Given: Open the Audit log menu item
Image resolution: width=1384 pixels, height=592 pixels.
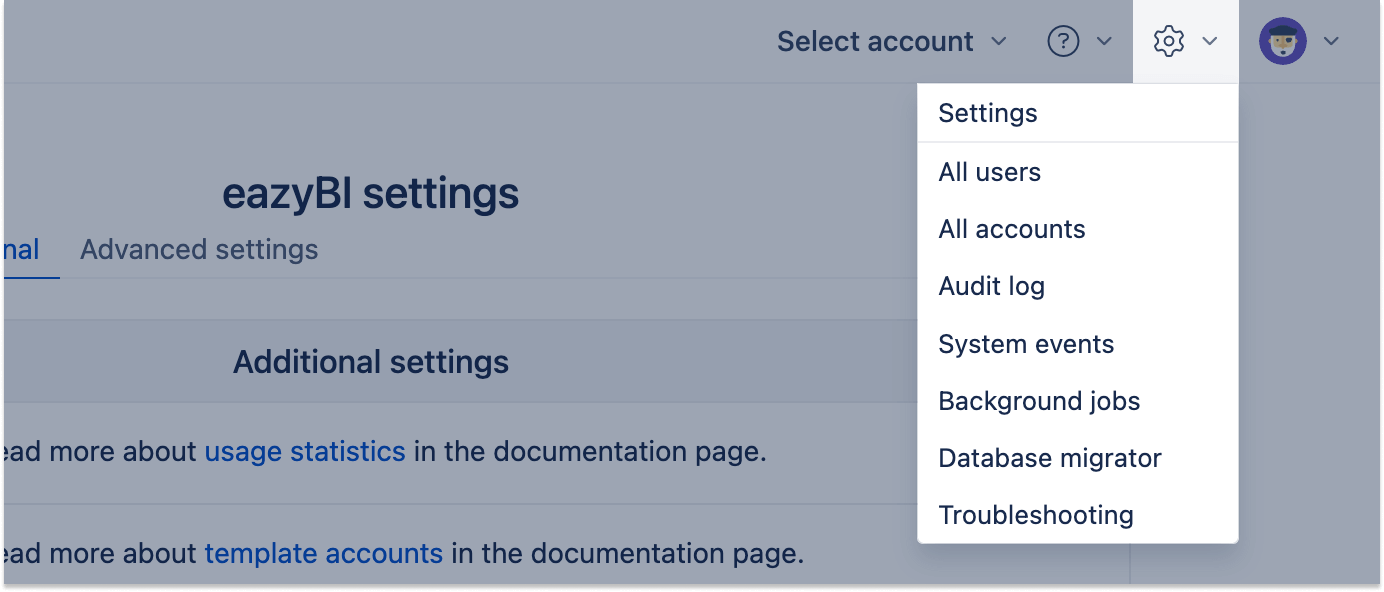Looking at the screenshot, I should pos(991,286).
